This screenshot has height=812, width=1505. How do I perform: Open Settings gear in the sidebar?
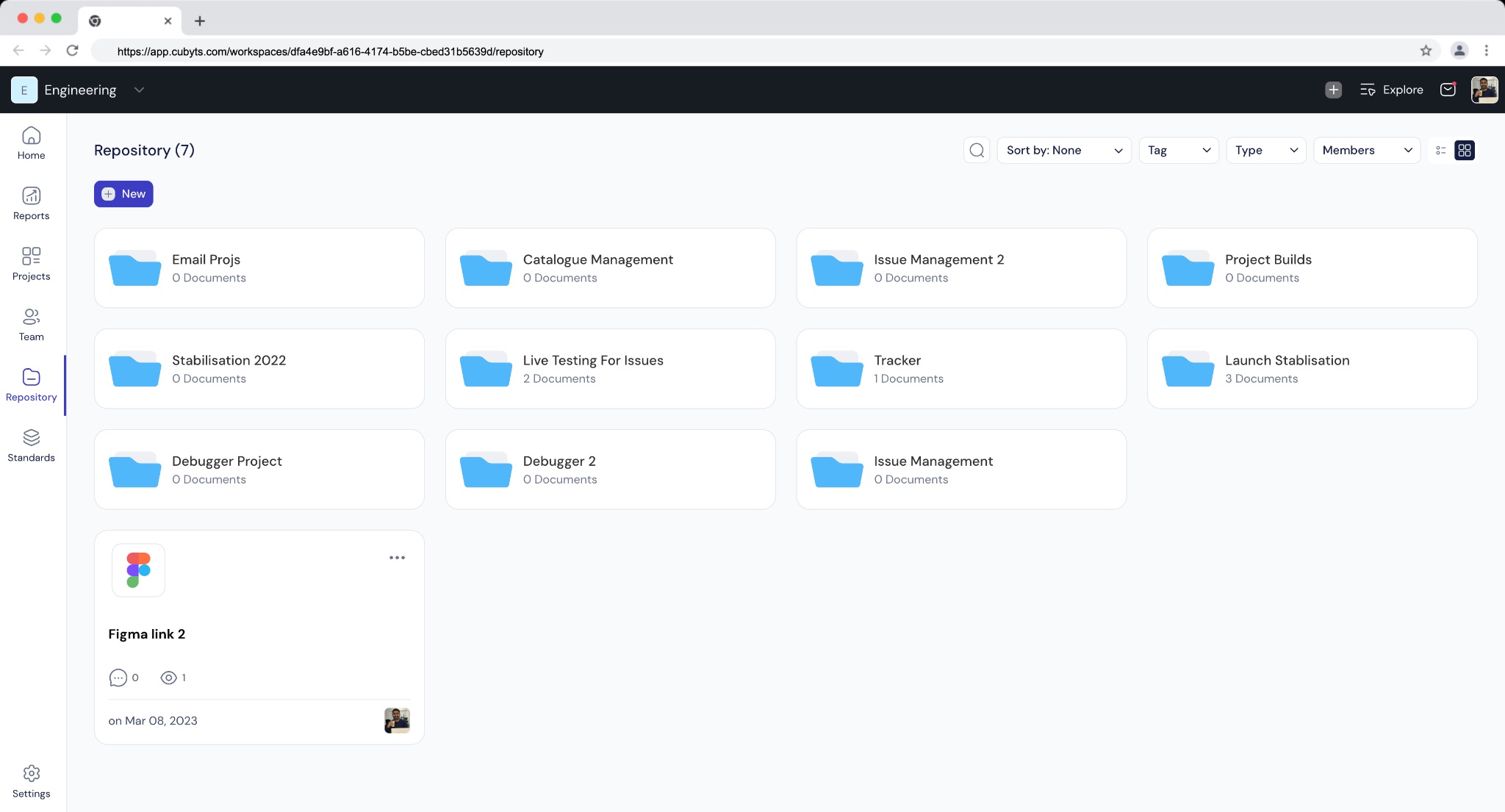pyautogui.click(x=32, y=781)
